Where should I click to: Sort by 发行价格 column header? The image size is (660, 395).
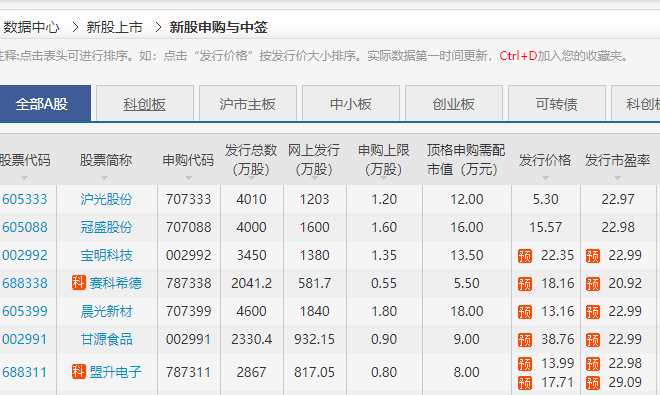point(545,160)
